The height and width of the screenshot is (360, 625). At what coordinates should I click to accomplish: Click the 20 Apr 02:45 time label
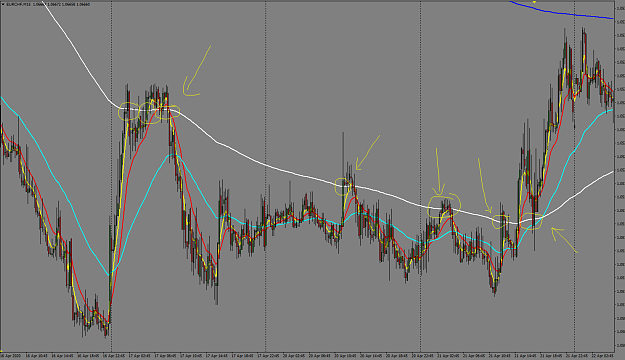point(294,355)
